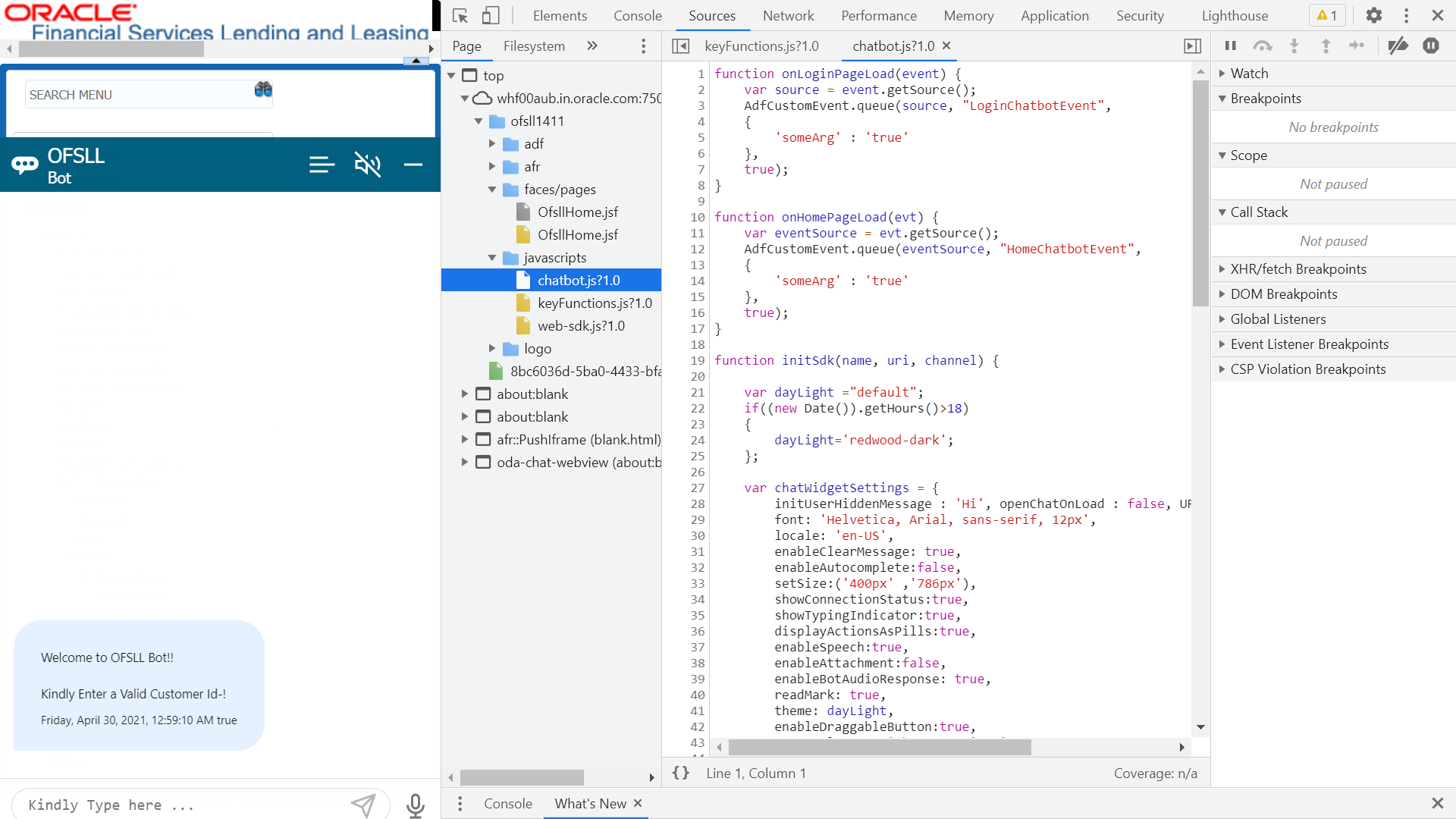This screenshot has width=1456, height=819.
Task: Select web-sdk.js?1.0 in file tree
Action: point(581,326)
